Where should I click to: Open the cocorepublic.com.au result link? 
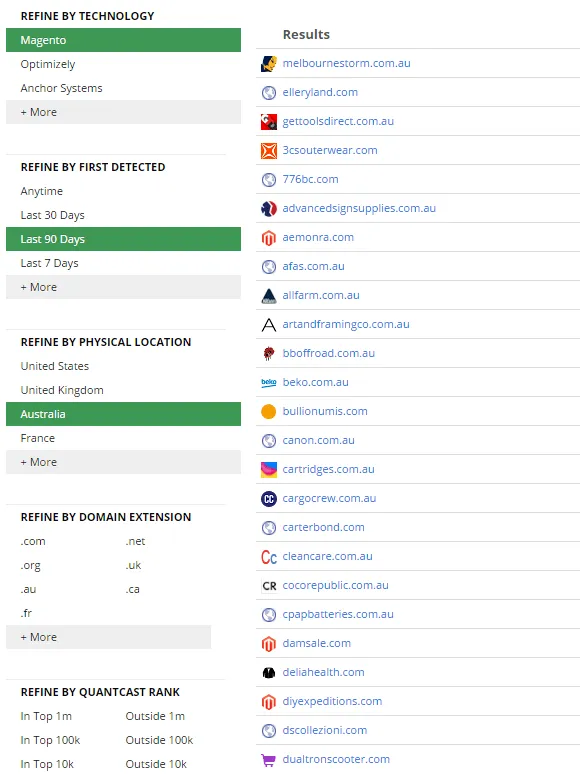point(335,585)
